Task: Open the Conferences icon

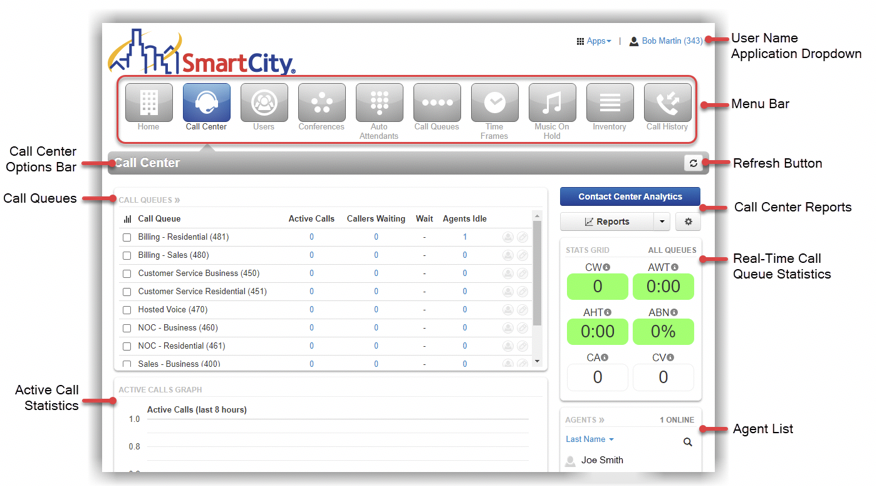Action: click(x=322, y=103)
